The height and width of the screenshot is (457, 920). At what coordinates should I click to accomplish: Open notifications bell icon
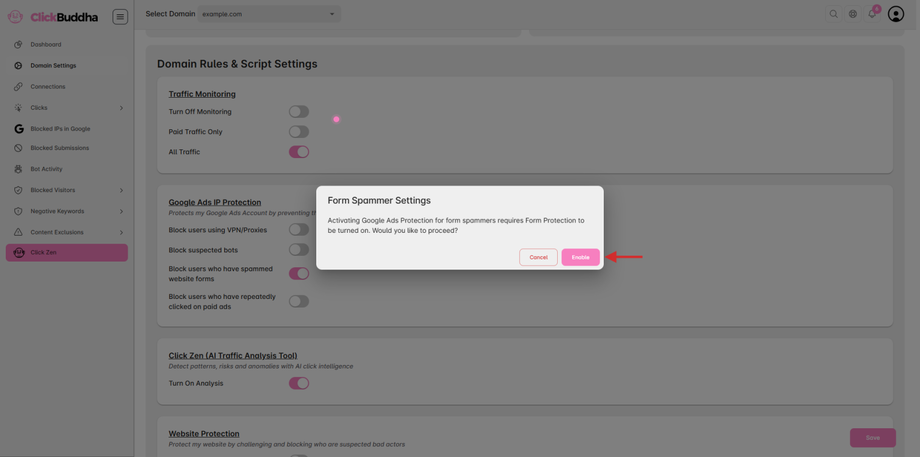pyautogui.click(x=872, y=14)
